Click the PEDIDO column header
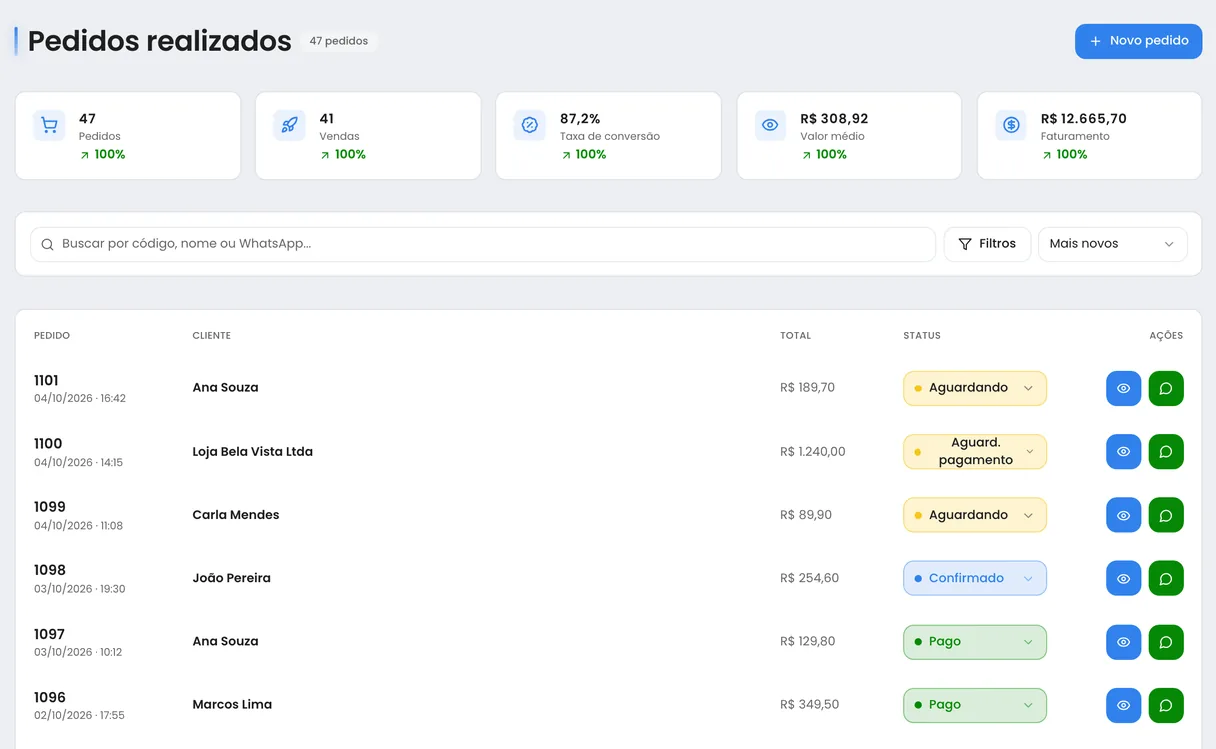The height and width of the screenshot is (749, 1216). (x=52, y=336)
